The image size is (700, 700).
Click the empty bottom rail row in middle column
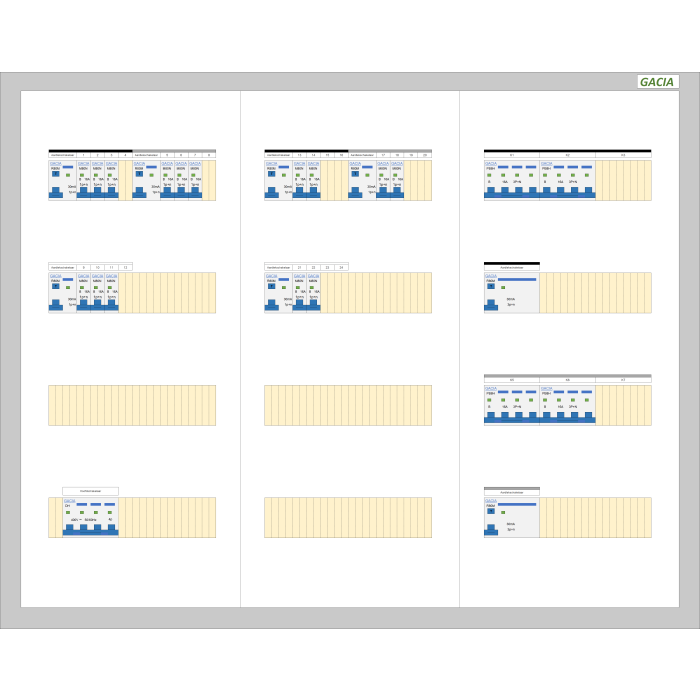348,518
